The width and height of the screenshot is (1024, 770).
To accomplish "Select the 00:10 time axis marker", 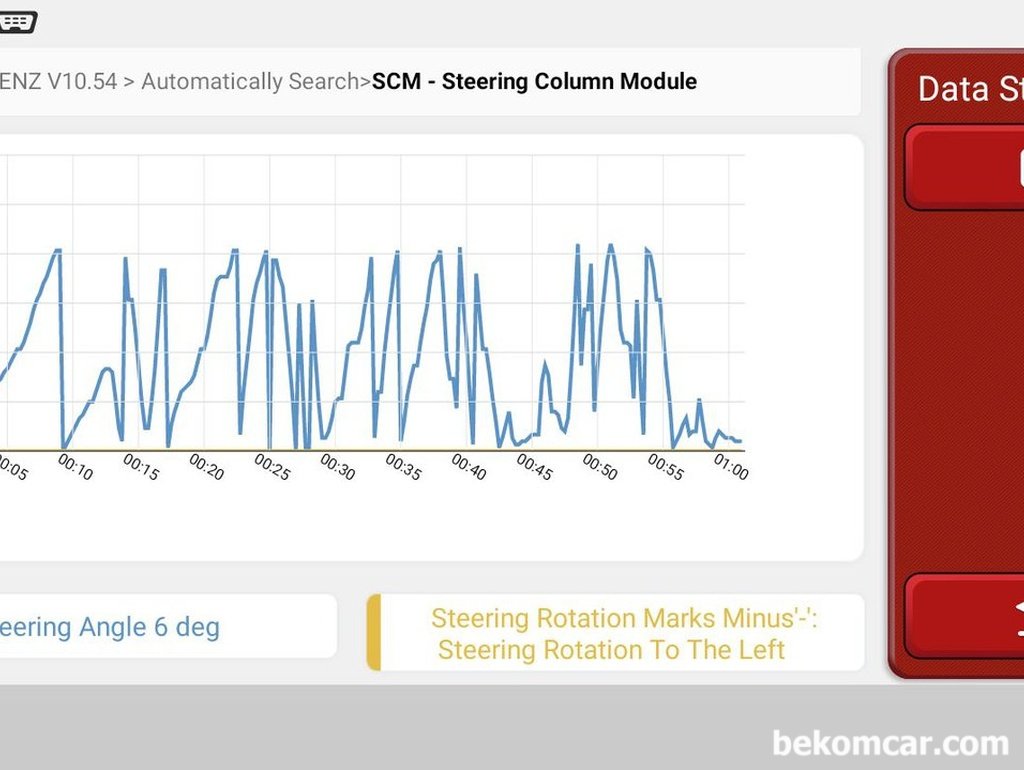I will (x=75, y=467).
